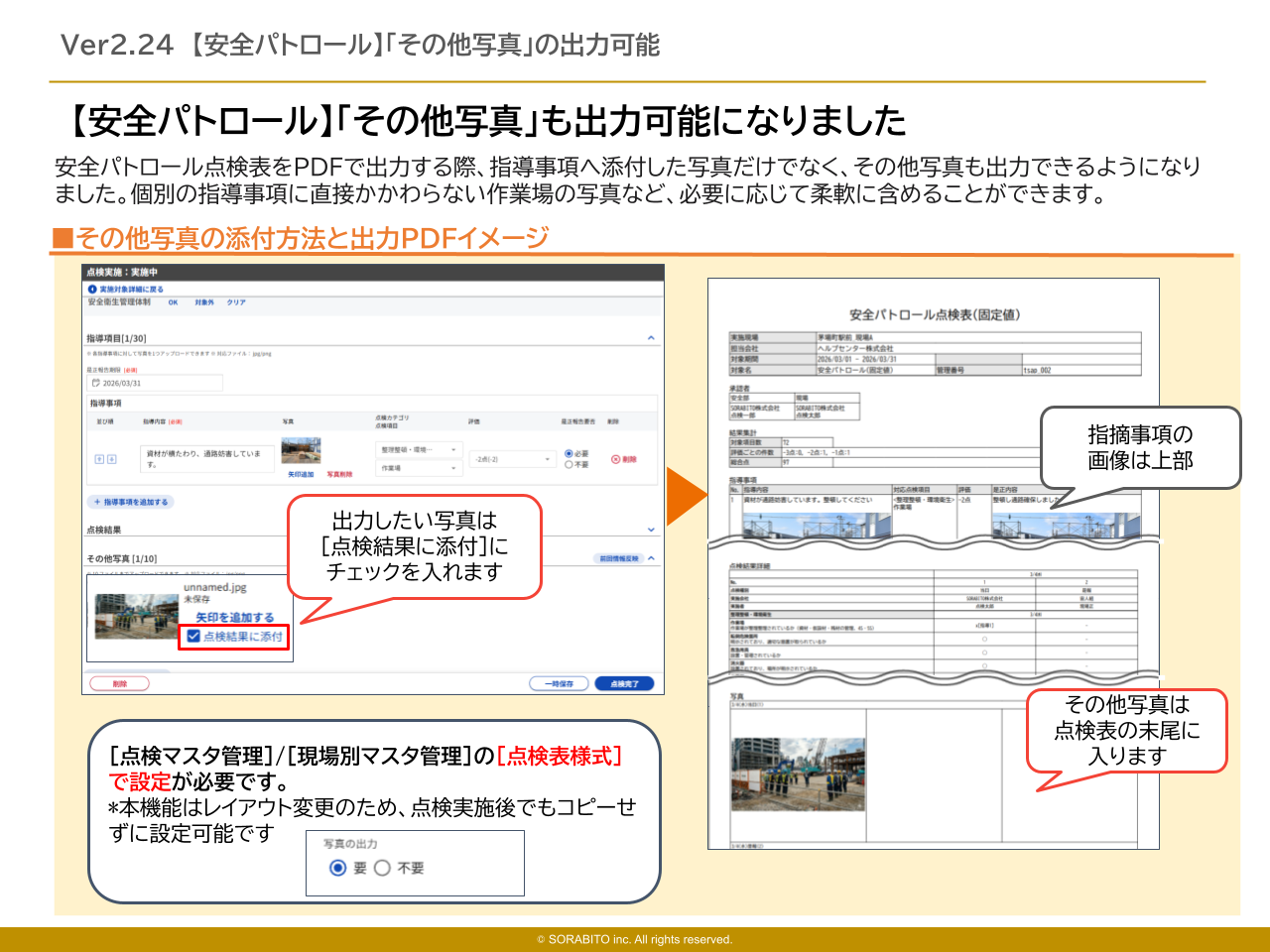
Task: Click the calendar icon for date 2026/03/31
Action: click(96, 383)
